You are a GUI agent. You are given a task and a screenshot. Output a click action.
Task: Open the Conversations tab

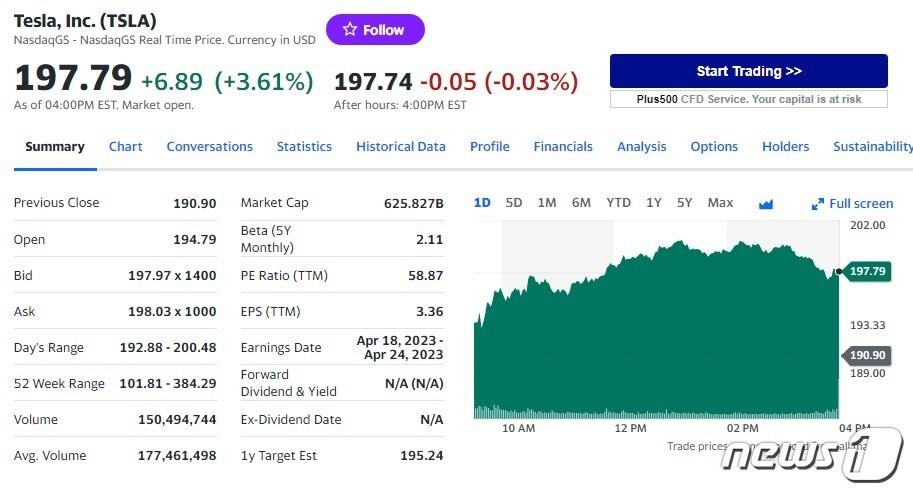(210, 146)
